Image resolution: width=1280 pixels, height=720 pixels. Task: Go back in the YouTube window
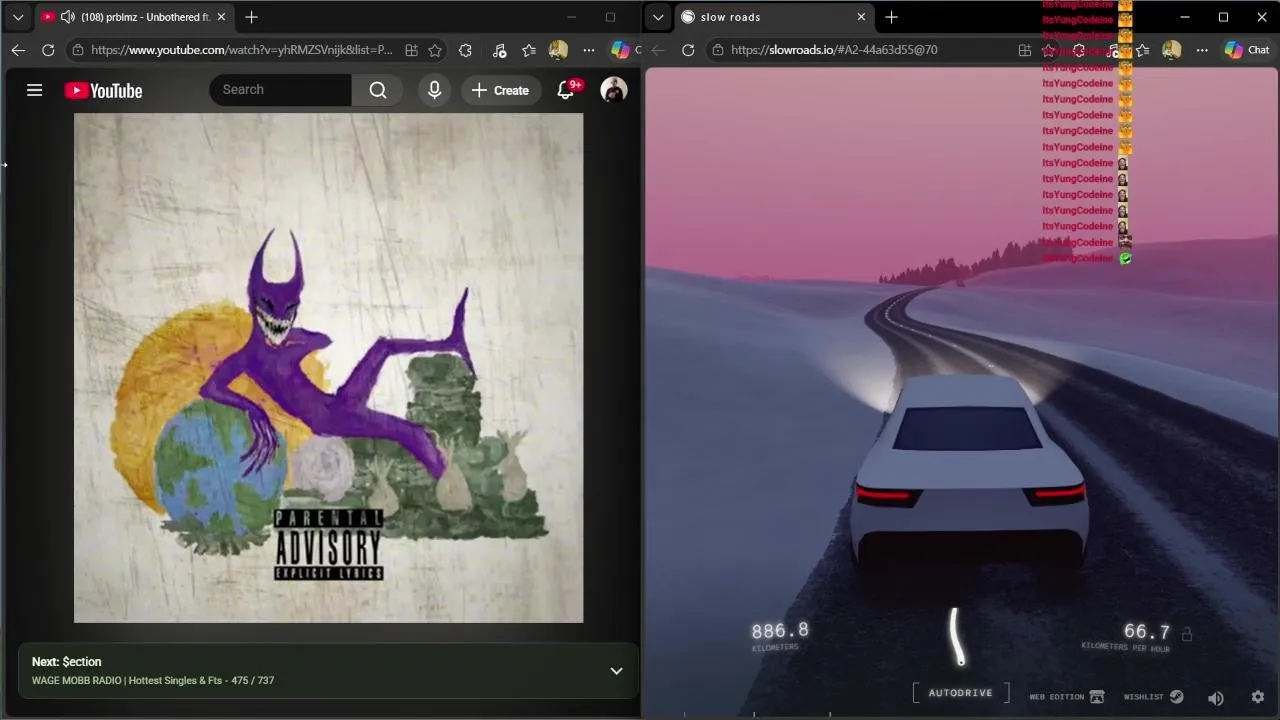pyautogui.click(x=18, y=50)
